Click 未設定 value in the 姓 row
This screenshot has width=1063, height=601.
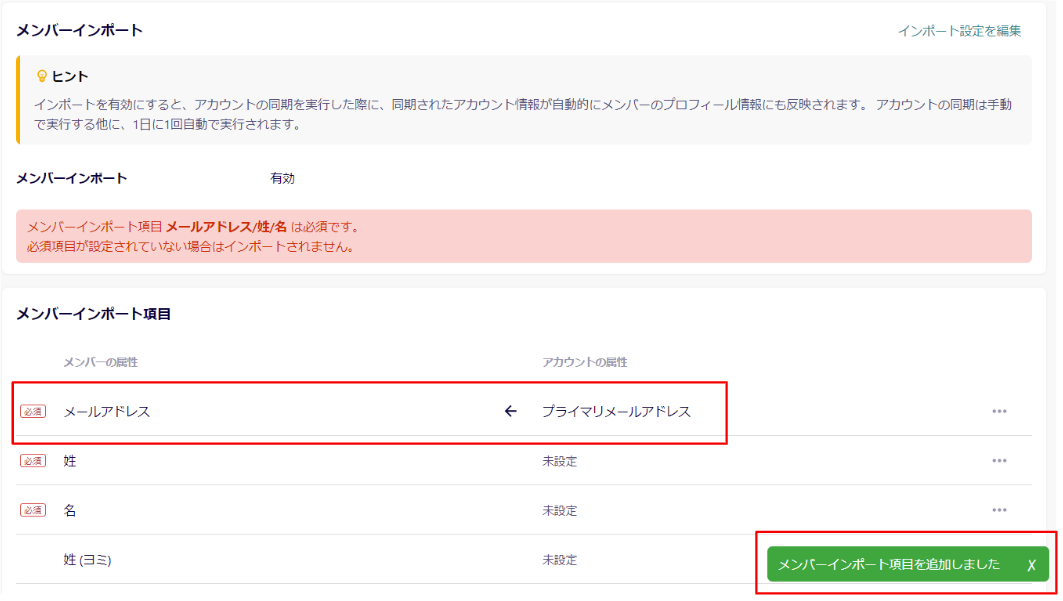[x=560, y=461]
